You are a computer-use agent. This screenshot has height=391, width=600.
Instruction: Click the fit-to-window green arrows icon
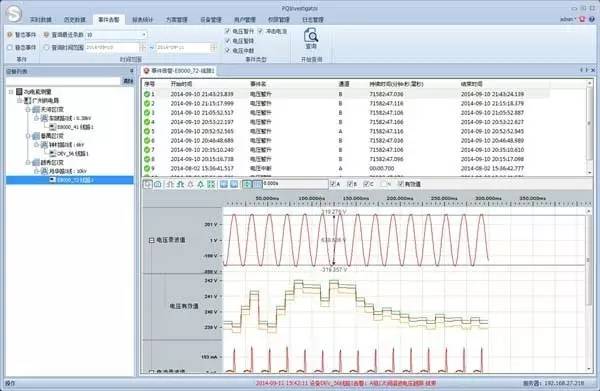pos(211,184)
